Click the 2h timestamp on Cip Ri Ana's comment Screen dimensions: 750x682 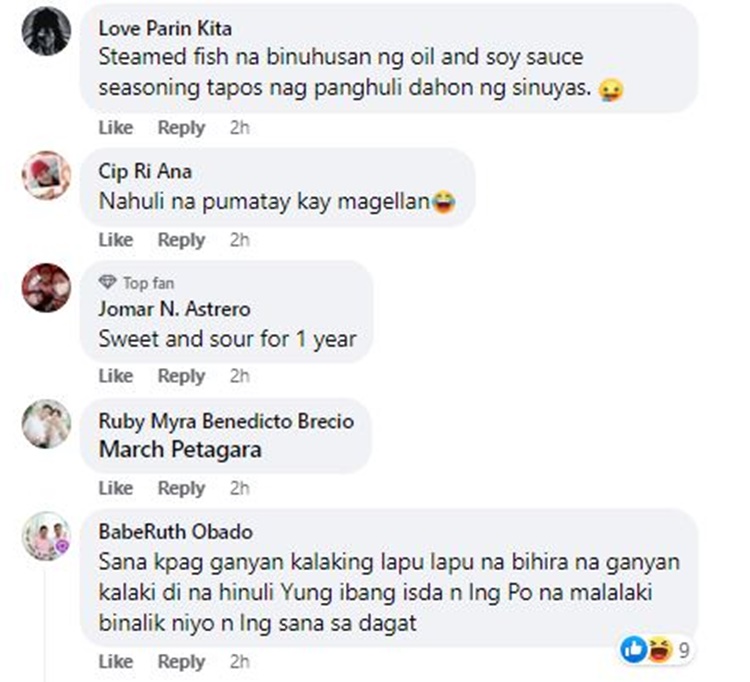click(x=239, y=240)
